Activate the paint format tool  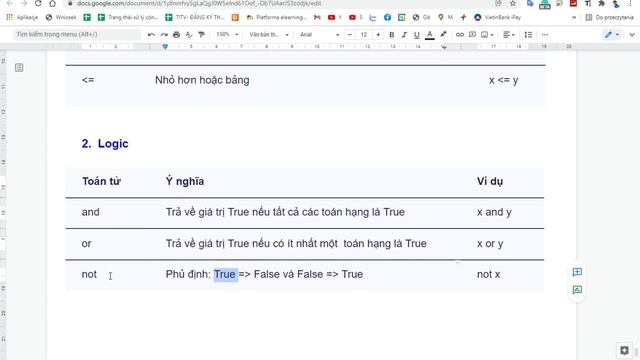click(x=201, y=35)
